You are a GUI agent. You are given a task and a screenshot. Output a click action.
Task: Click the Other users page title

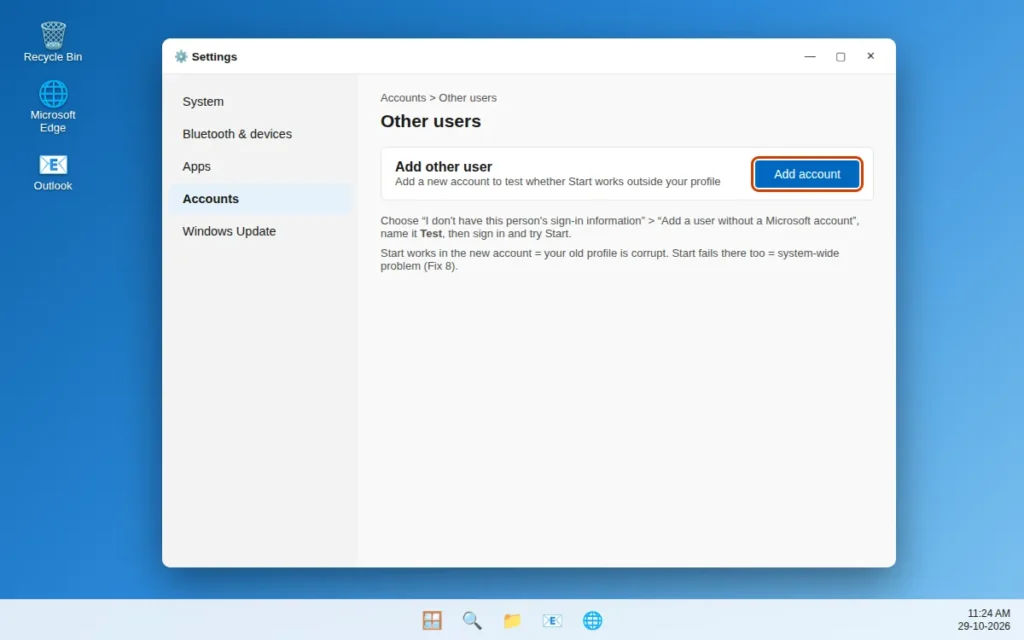coord(430,121)
